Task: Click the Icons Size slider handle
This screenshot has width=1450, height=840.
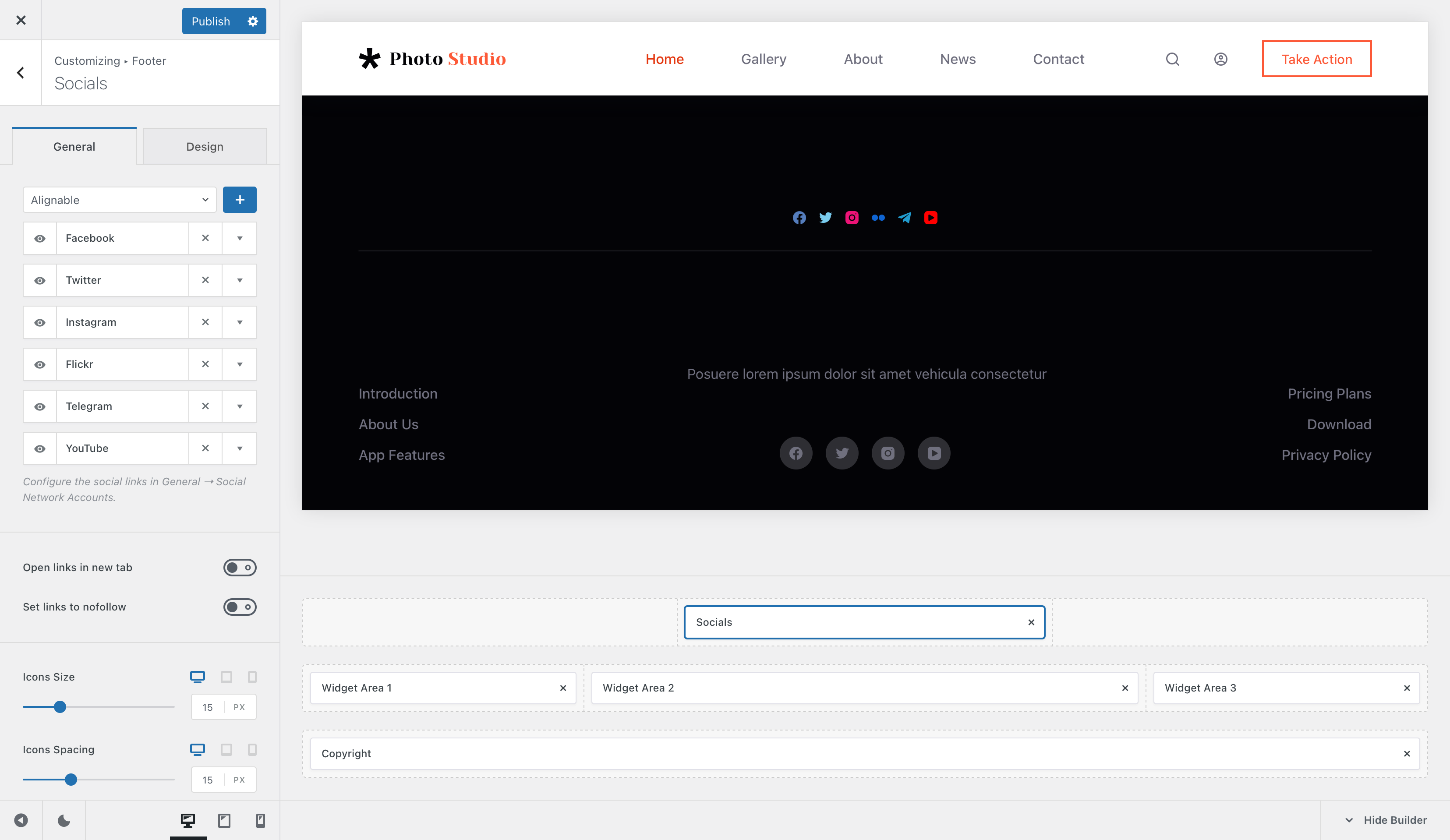Action: [60, 706]
